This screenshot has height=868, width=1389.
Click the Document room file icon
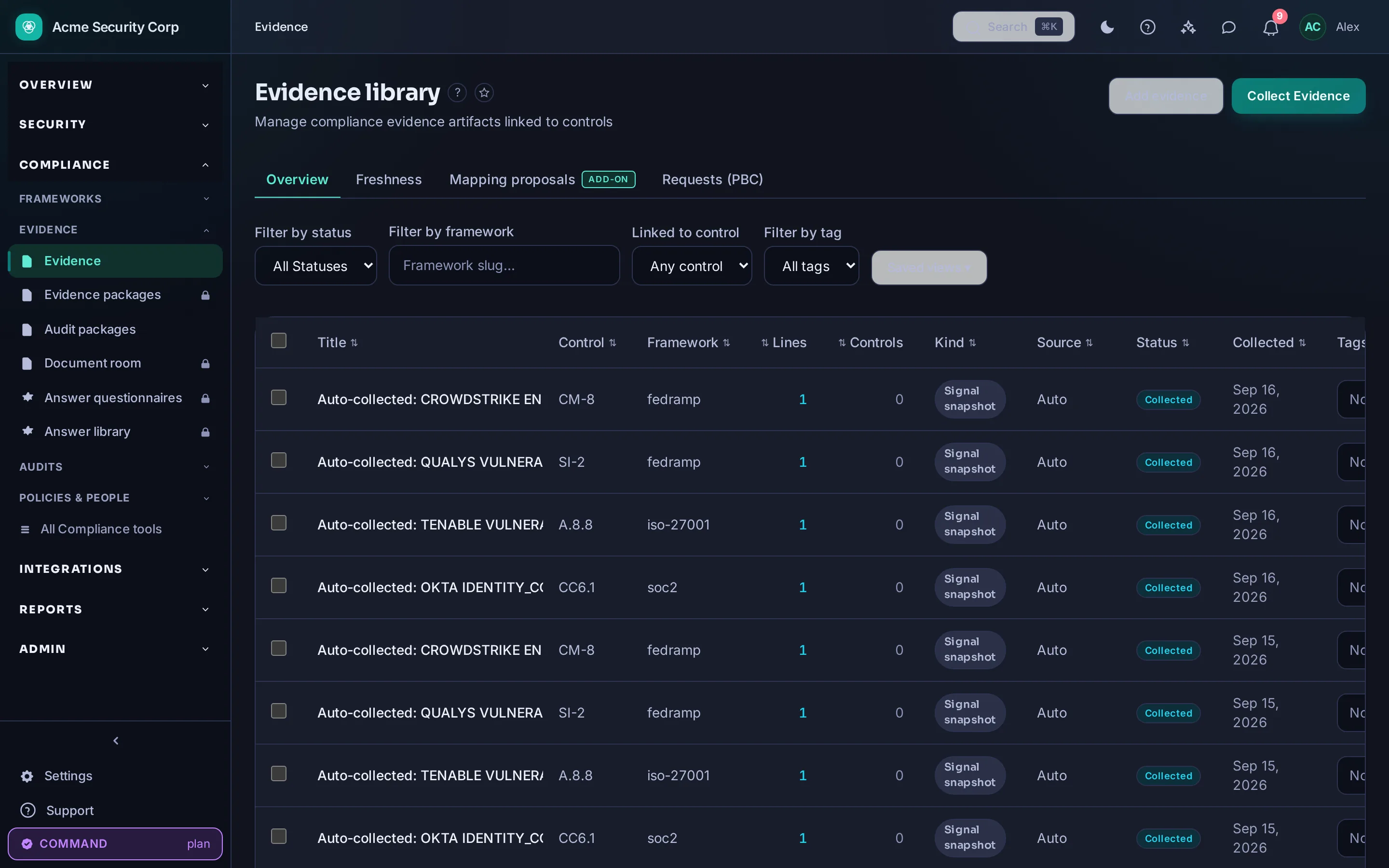[27, 364]
